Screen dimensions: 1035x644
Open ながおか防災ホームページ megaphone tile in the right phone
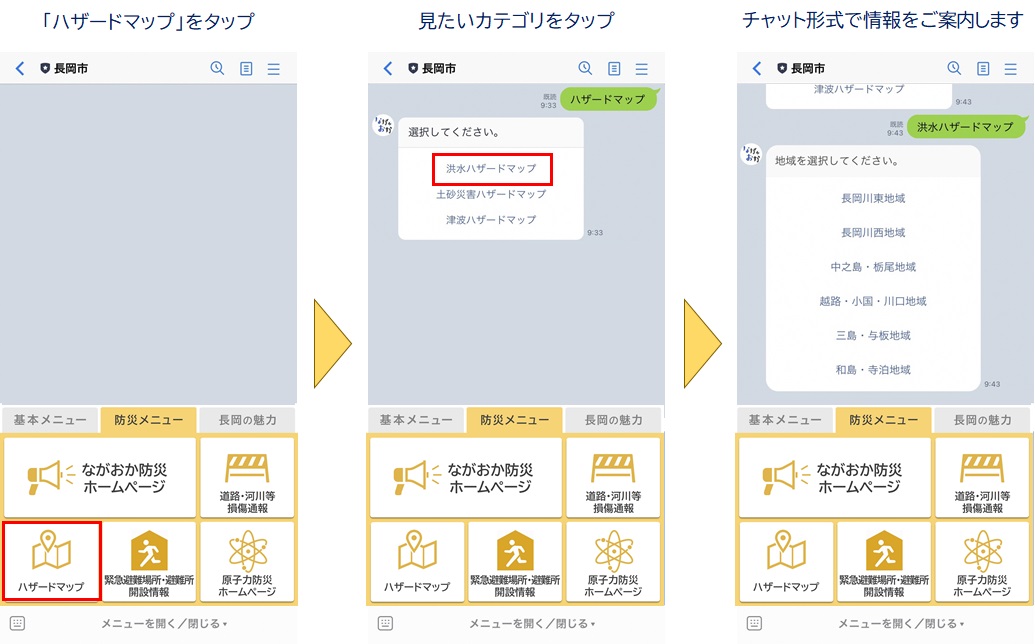click(x=833, y=477)
